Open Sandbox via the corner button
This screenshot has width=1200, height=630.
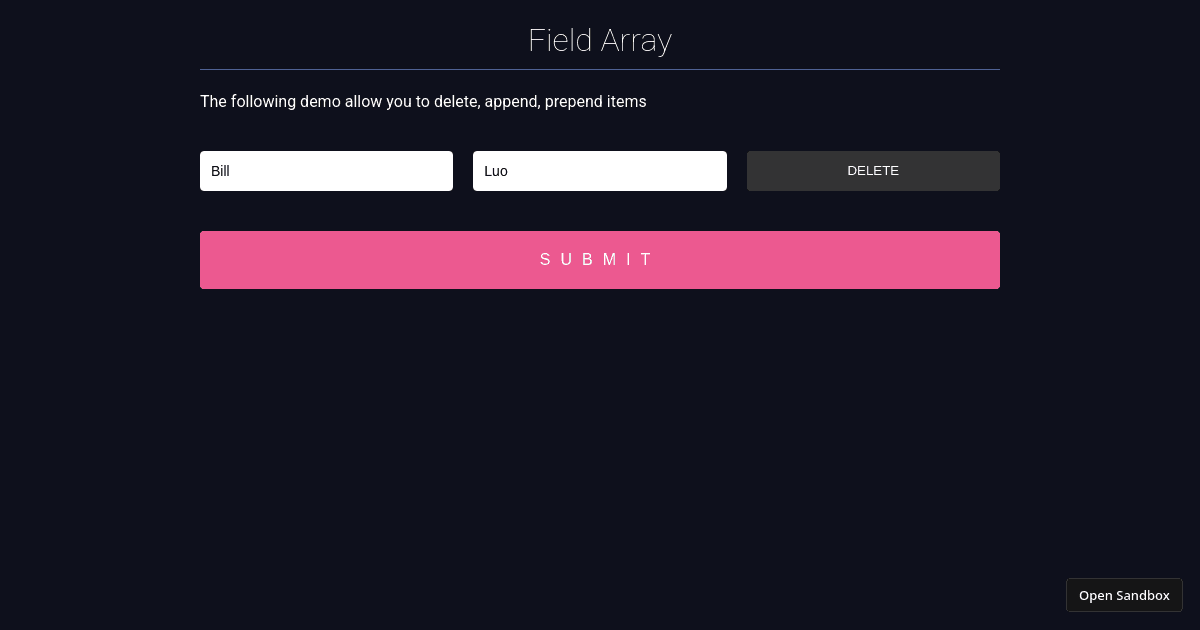tap(1124, 595)
